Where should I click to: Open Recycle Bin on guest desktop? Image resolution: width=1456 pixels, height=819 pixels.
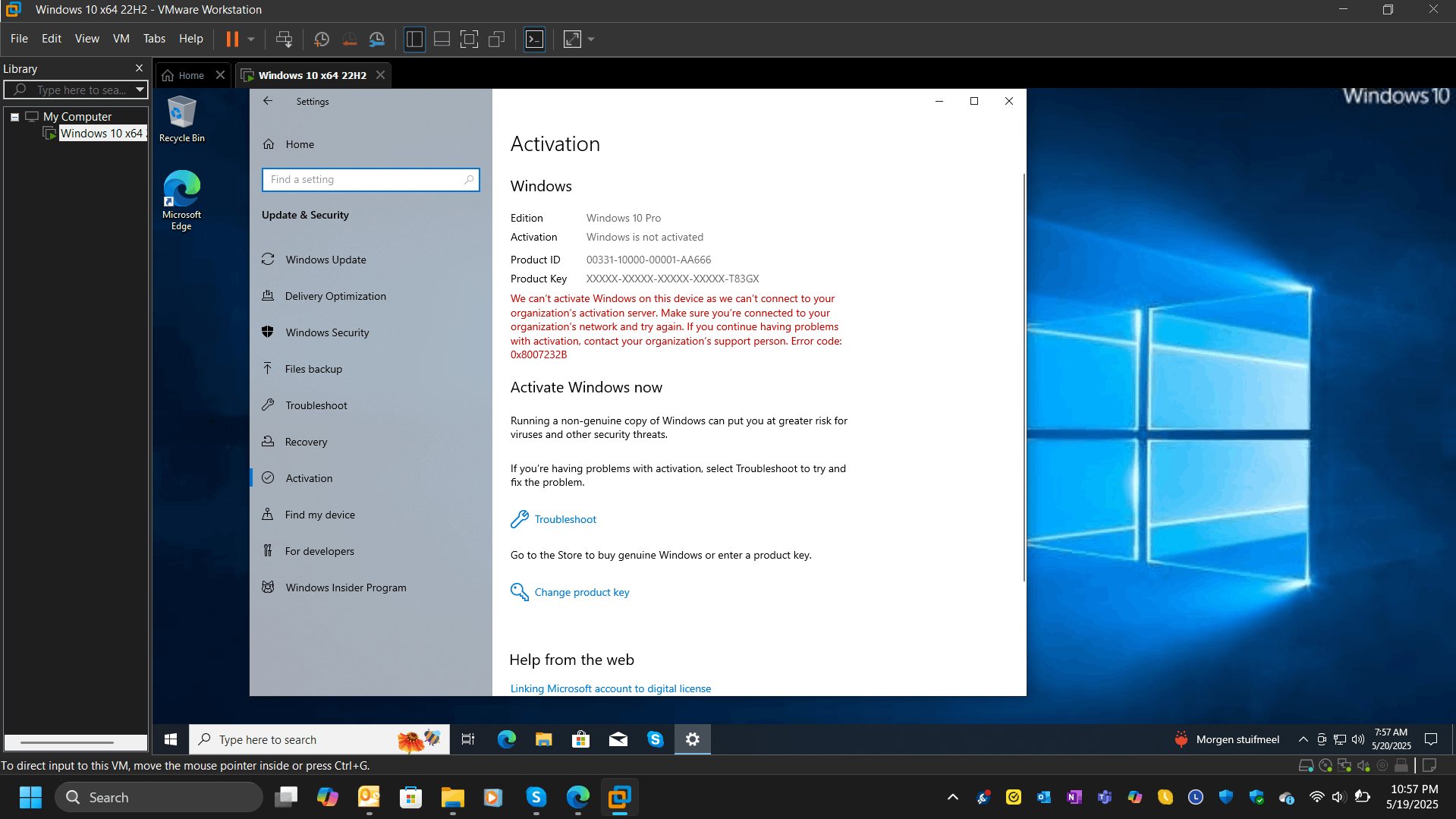pyautogui.click(x=181, y=119)
